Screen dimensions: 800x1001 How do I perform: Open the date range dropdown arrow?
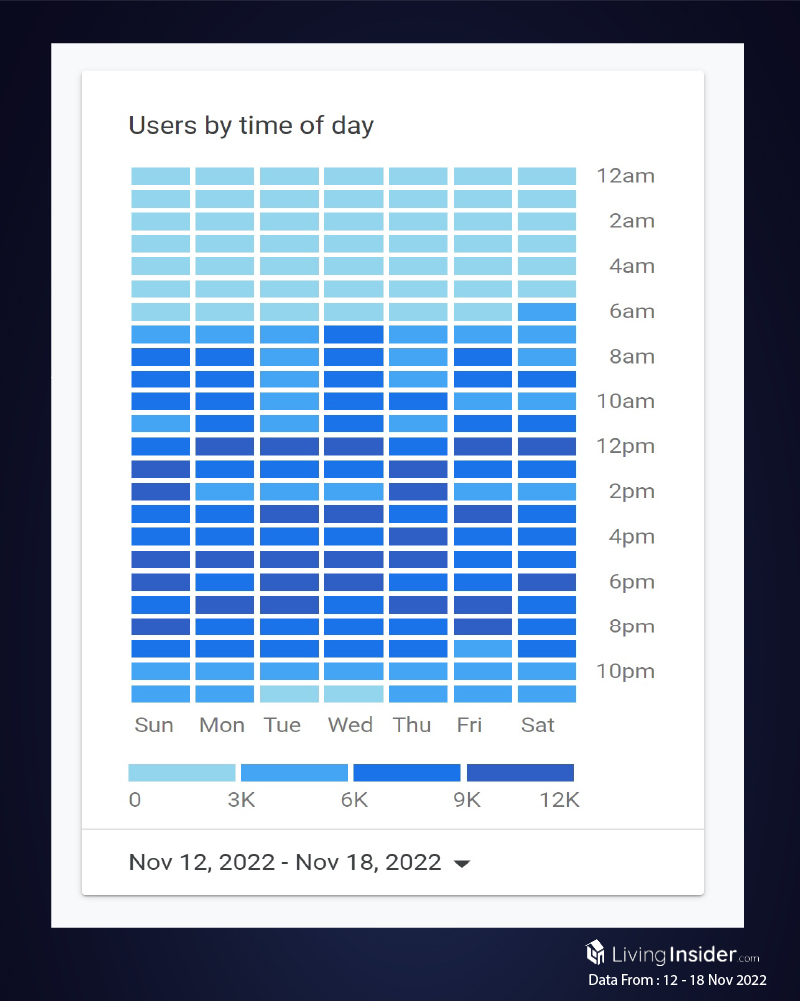(x=461, y=863)
